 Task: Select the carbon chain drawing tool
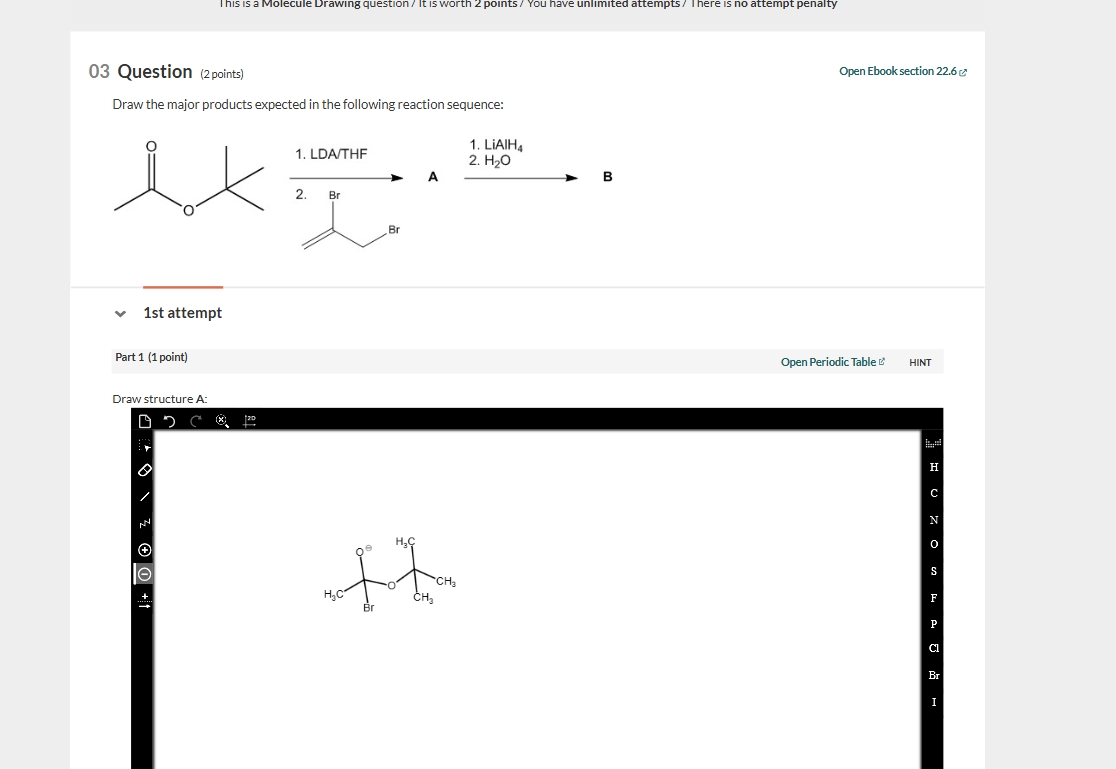tap(144, 523)
